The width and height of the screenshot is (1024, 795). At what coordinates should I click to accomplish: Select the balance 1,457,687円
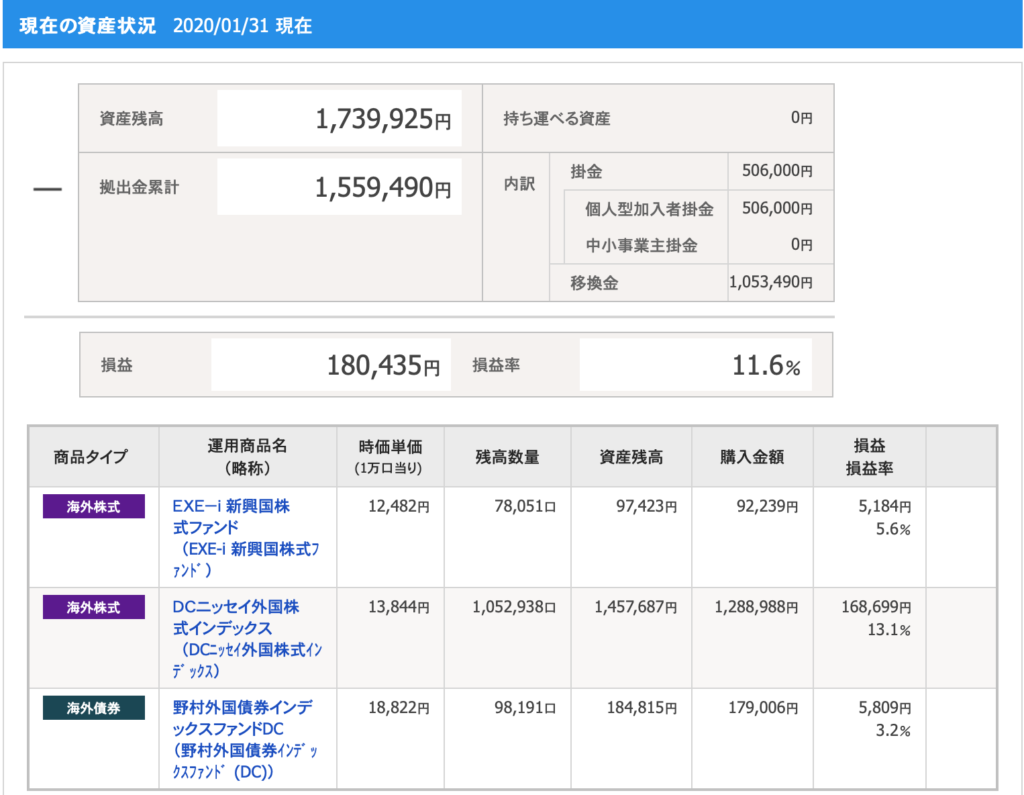tap(635, 607)
